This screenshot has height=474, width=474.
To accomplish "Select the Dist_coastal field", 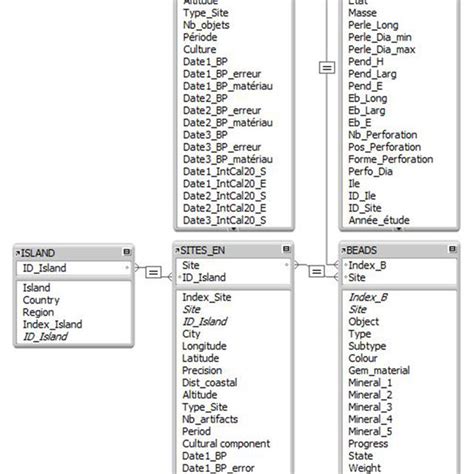I will 210,383.
